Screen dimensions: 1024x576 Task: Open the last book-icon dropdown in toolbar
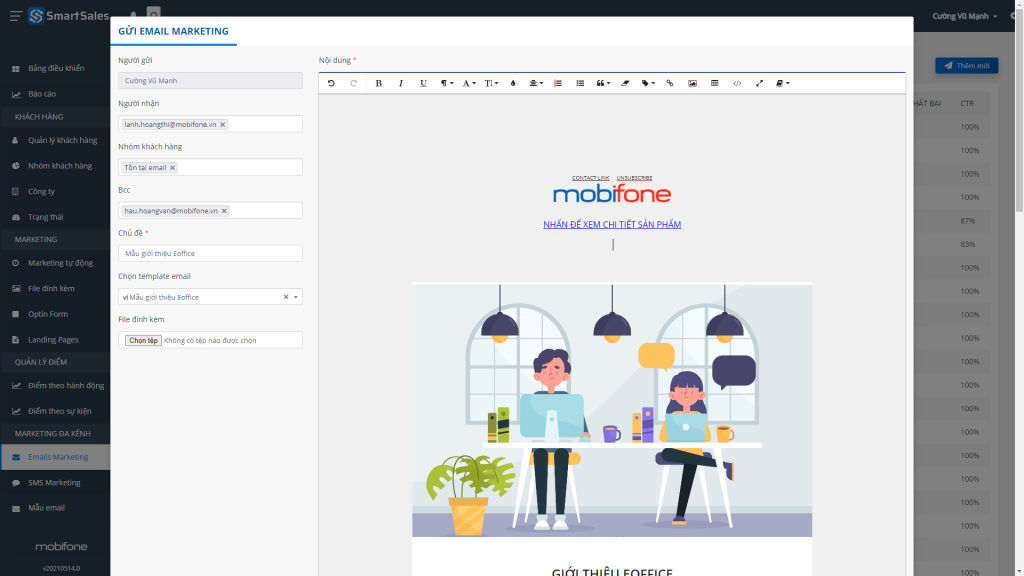point(782,83)
